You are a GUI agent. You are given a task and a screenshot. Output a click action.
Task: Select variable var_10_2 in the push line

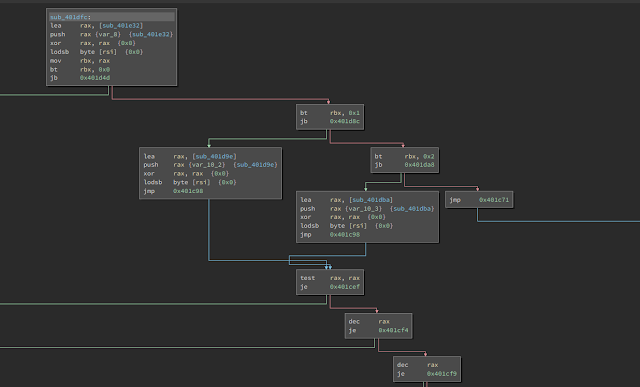(x=207, y=165)
